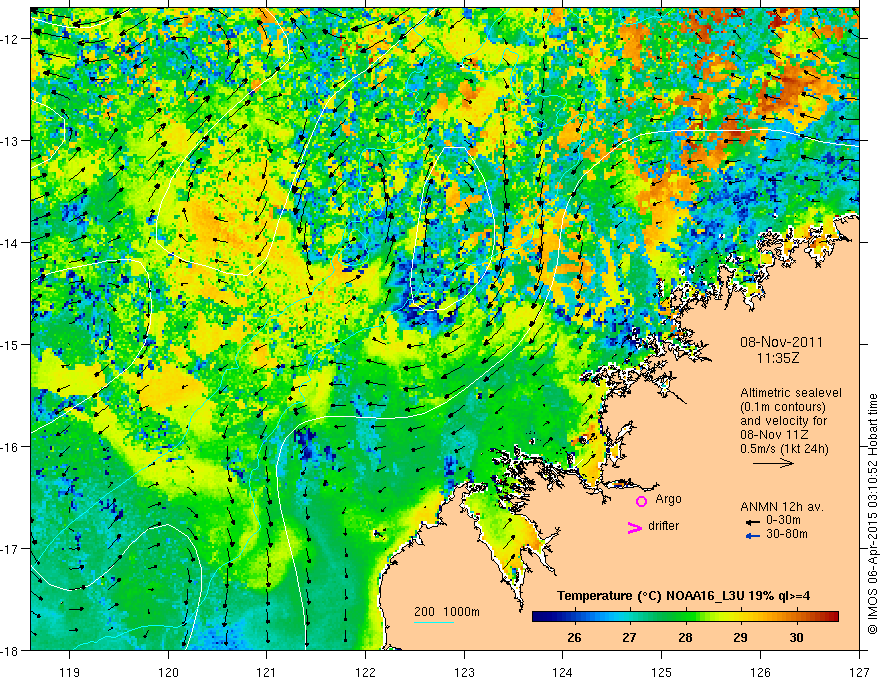This screenshot has width=880, height=680.
Task: Click longitude axis label 125
Action: click(662, 672)
